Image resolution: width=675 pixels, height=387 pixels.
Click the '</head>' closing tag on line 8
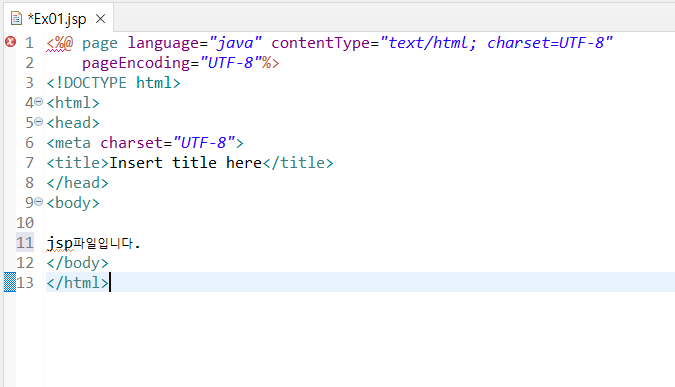[x=77, y=183]
